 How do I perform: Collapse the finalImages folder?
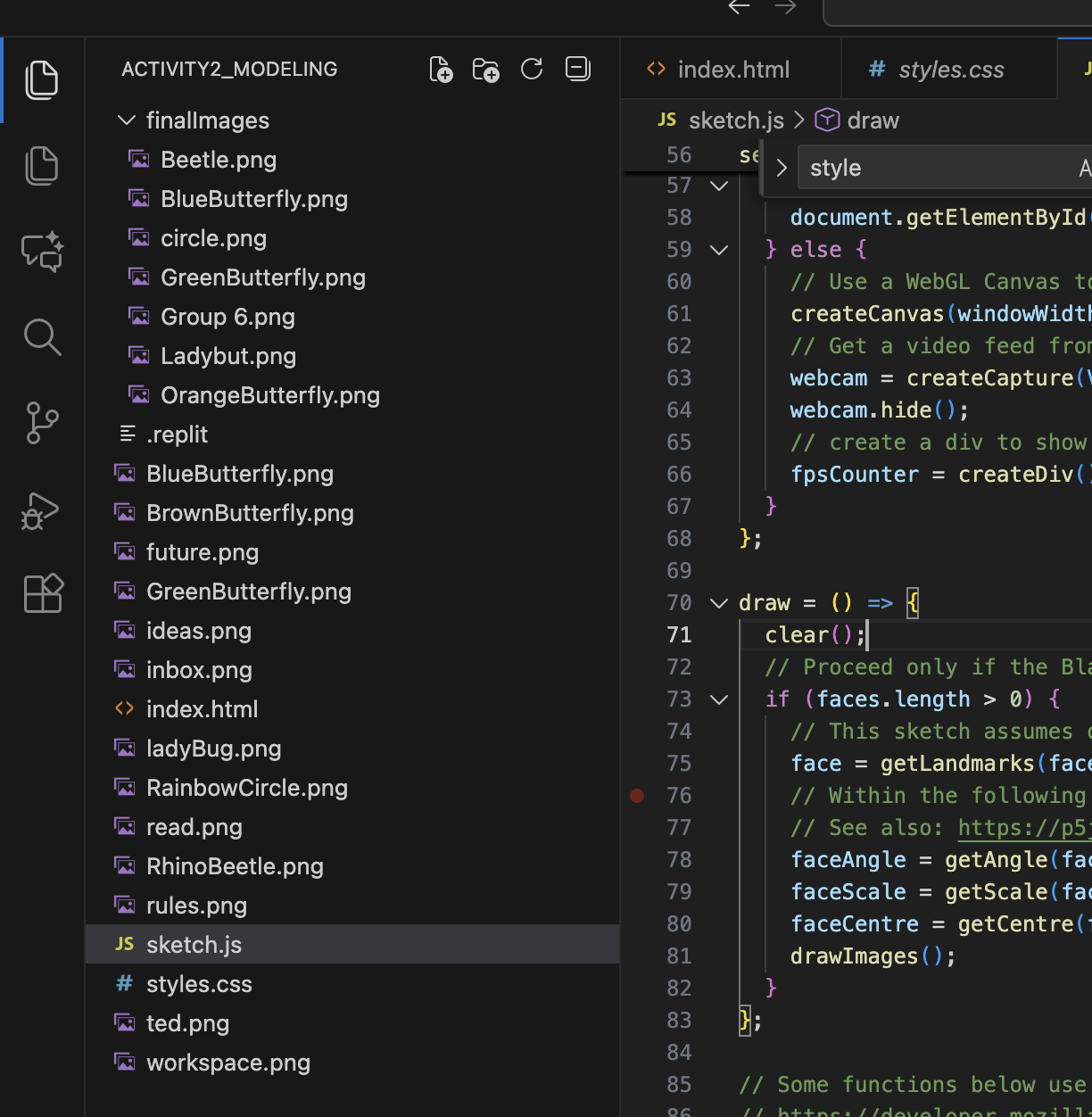(x=126, y=120)
